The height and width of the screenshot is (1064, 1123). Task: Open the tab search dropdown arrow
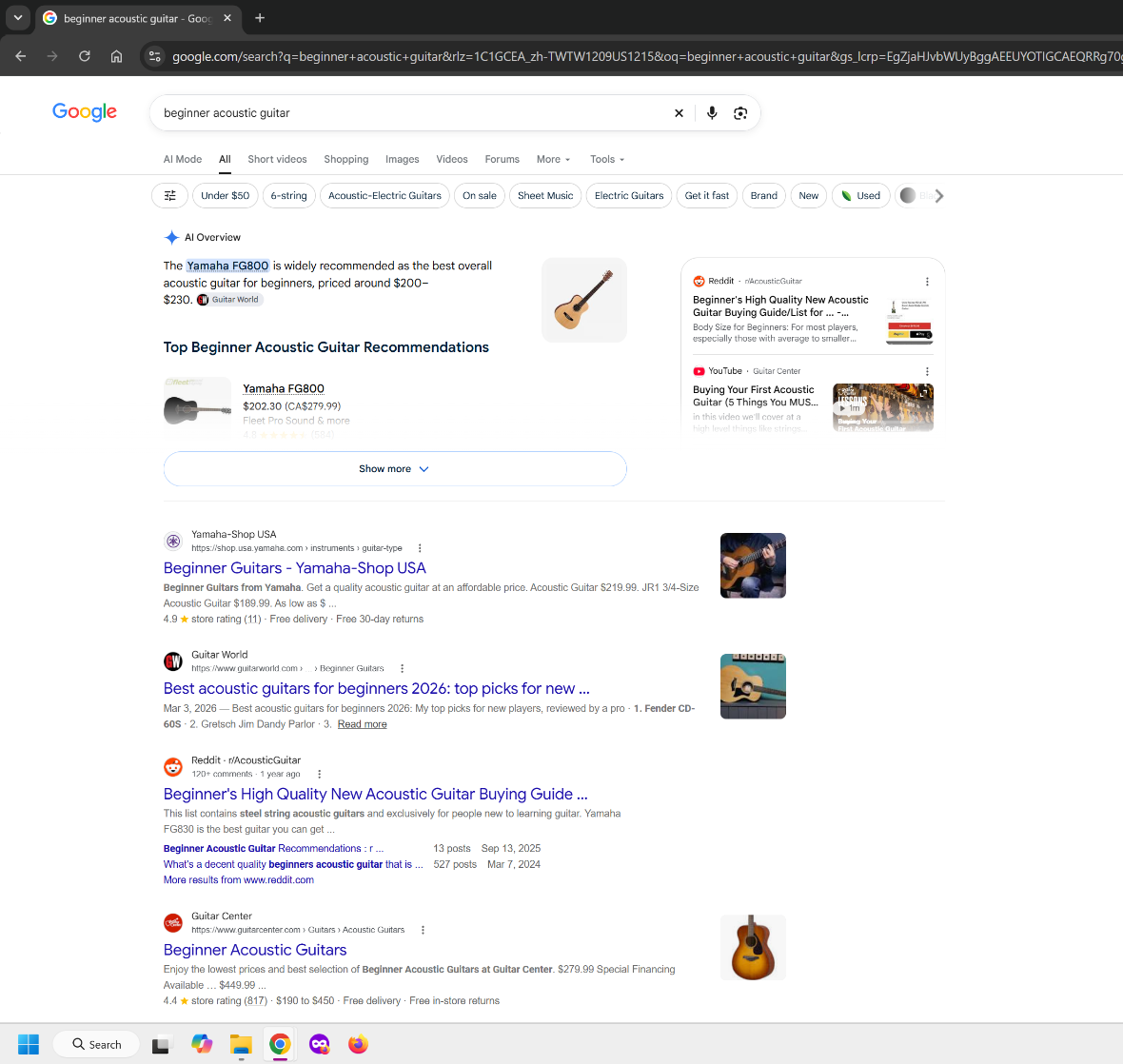point(18,18)
